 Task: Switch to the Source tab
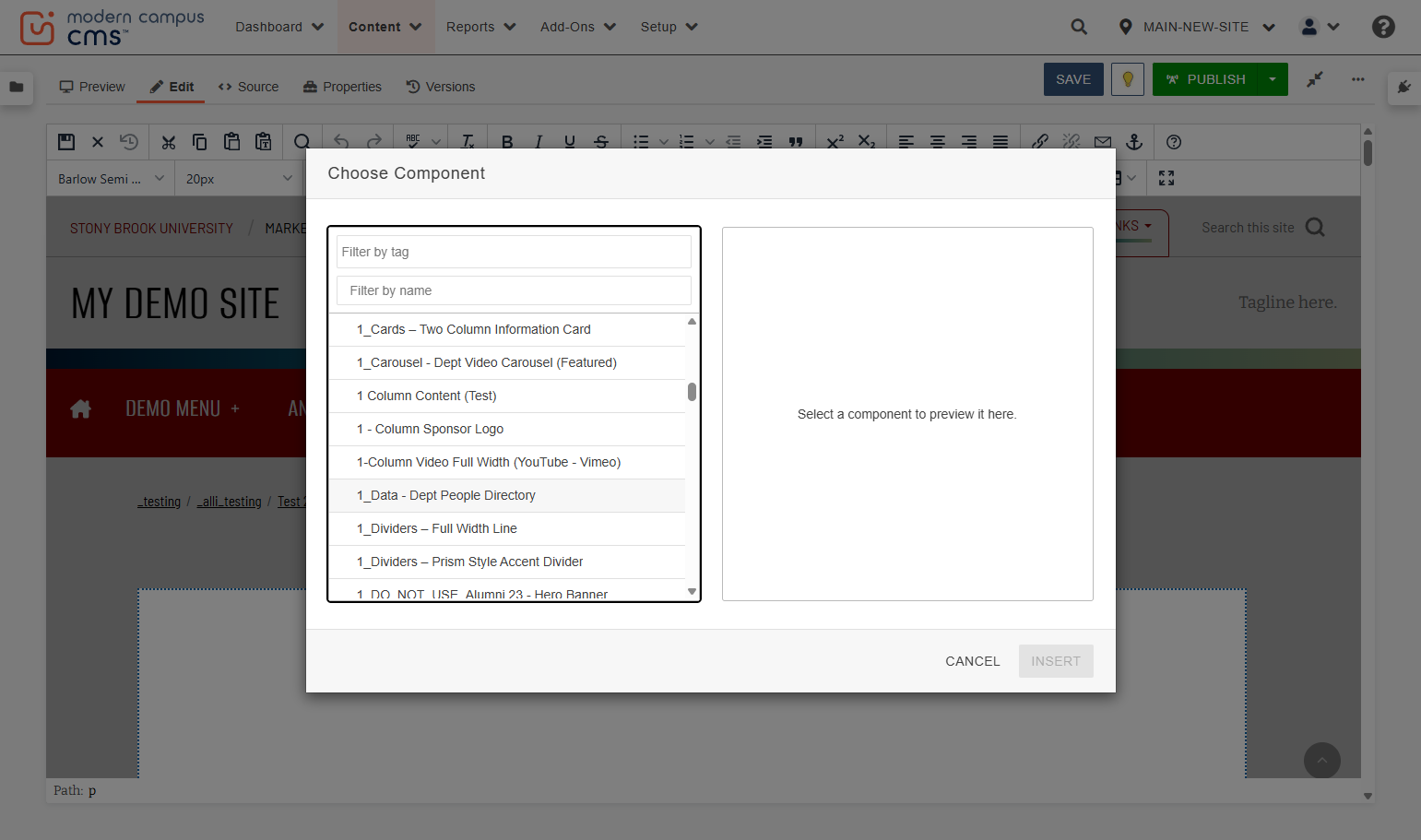coord(248,87)
